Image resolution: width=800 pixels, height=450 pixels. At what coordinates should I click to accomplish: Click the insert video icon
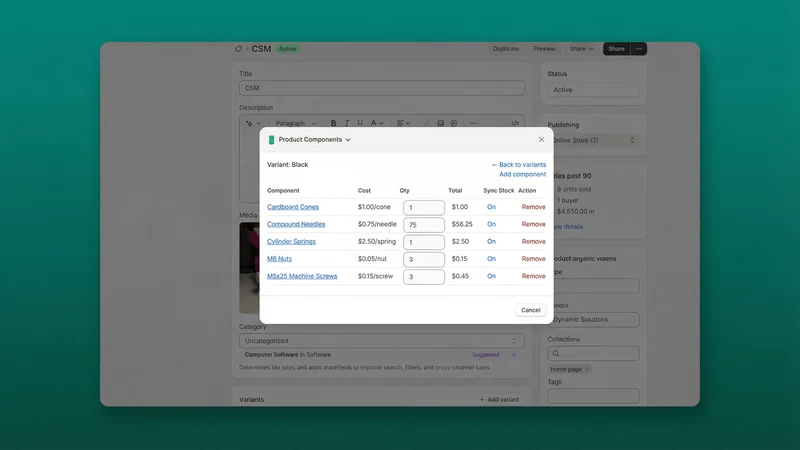click(454, 123)
